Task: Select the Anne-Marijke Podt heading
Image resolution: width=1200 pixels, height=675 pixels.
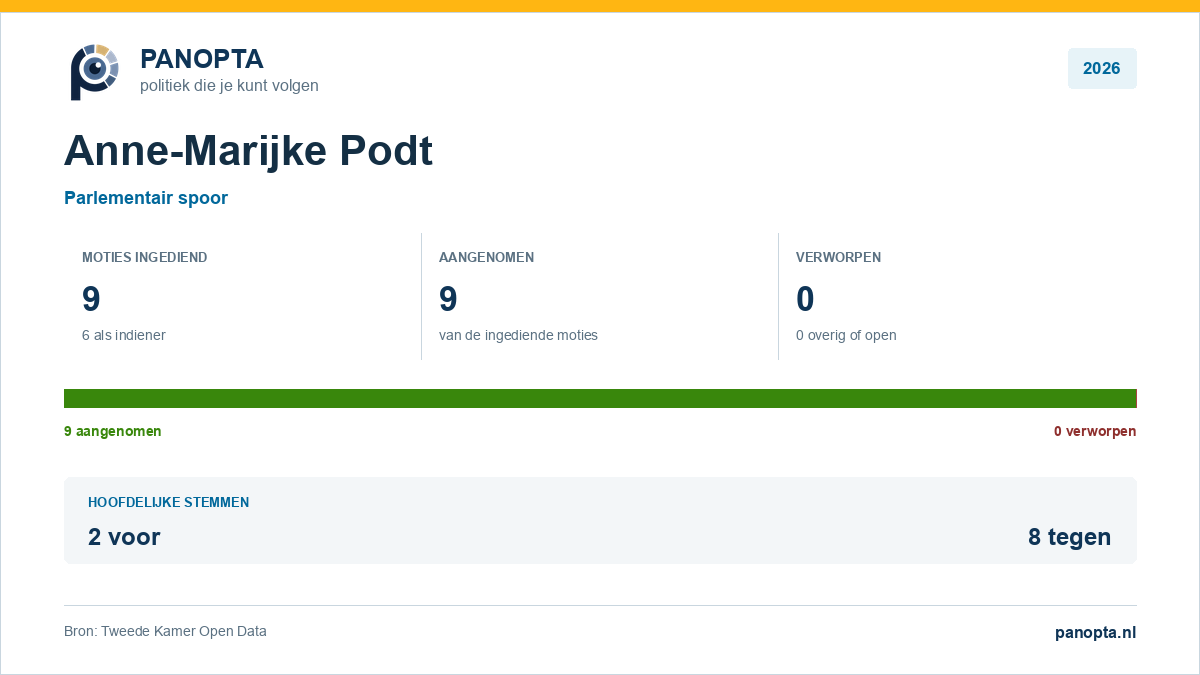Action: [x=248, y=151]
